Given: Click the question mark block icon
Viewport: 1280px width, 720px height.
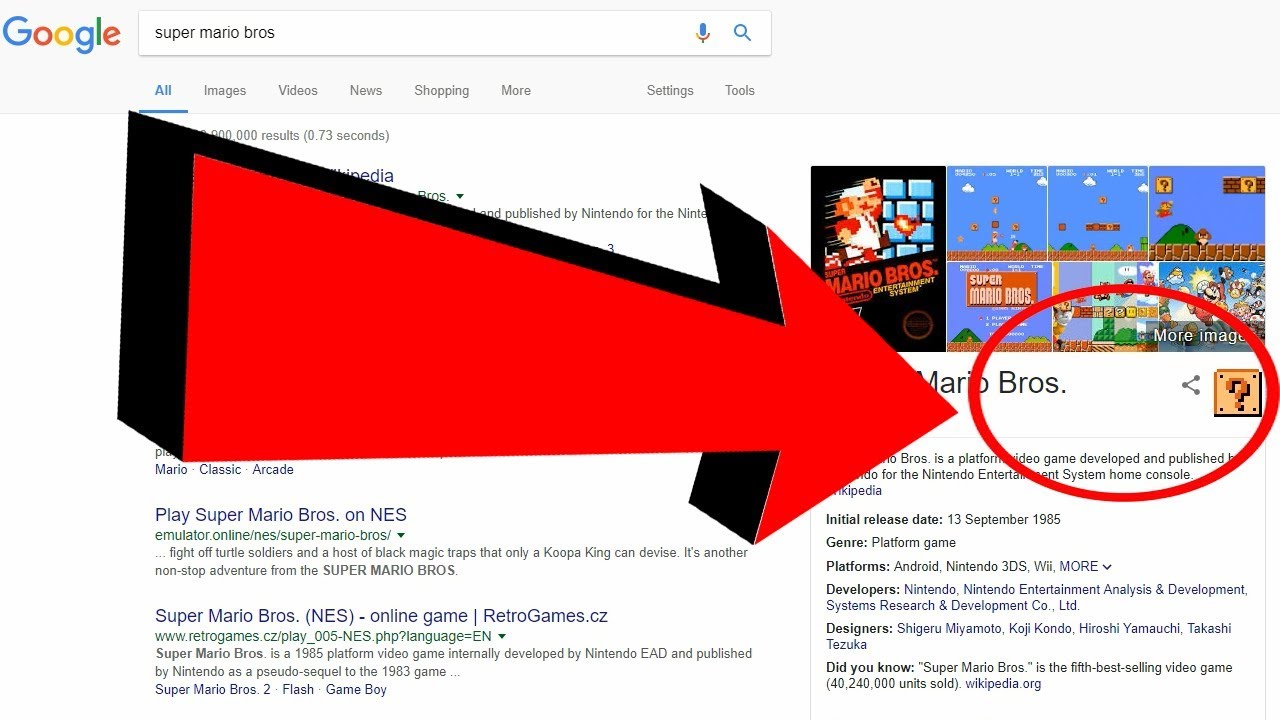Looking at the screenshot, I should [1237, 393].
